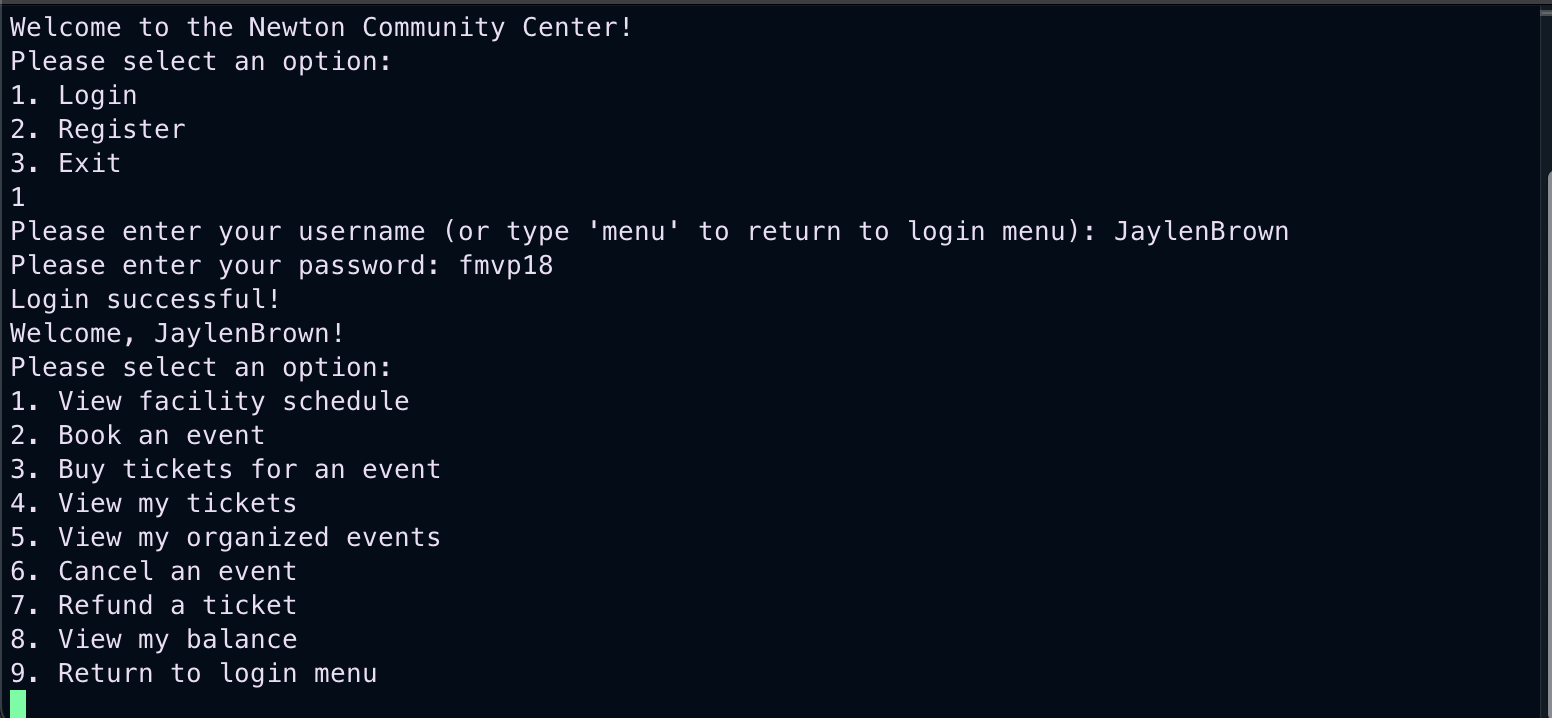Click the "Welcome, JaylenBrown!" greeting line
This screenshot has height=718, width=1552.
178,334
